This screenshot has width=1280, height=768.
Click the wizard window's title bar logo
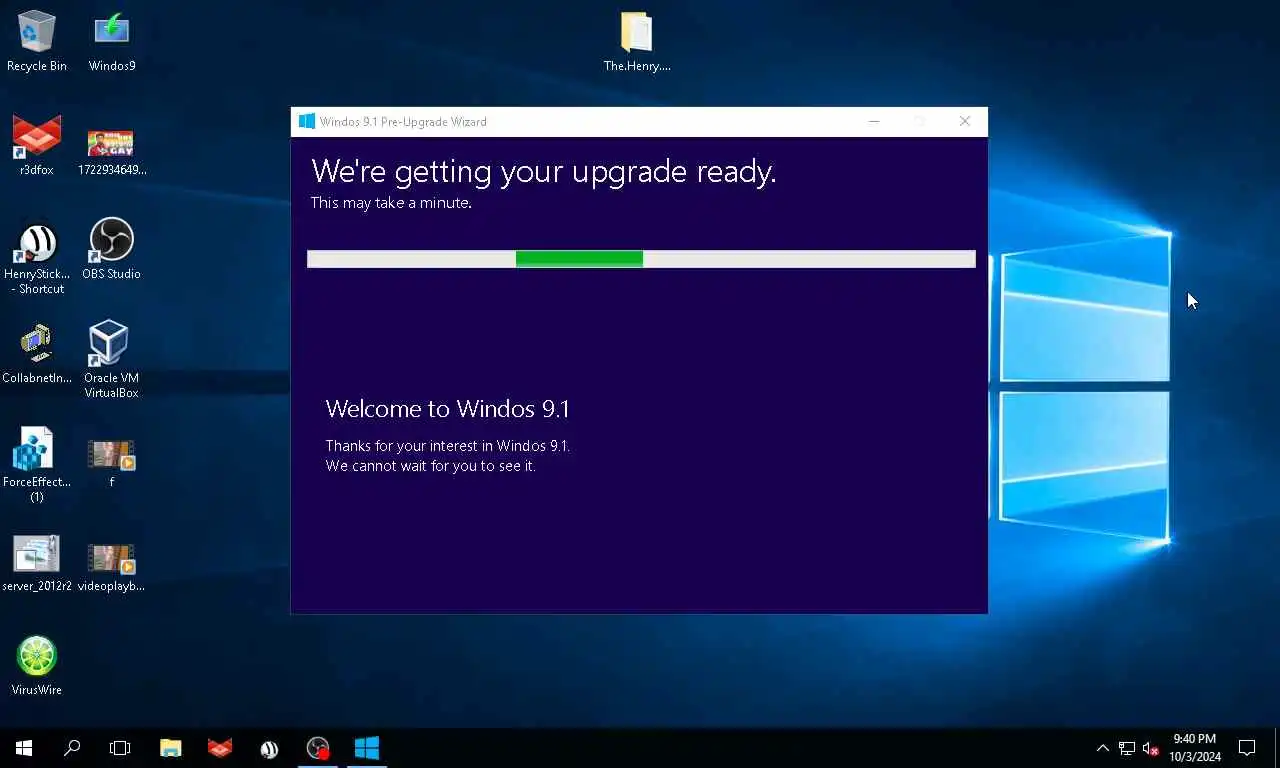point(307,121)
